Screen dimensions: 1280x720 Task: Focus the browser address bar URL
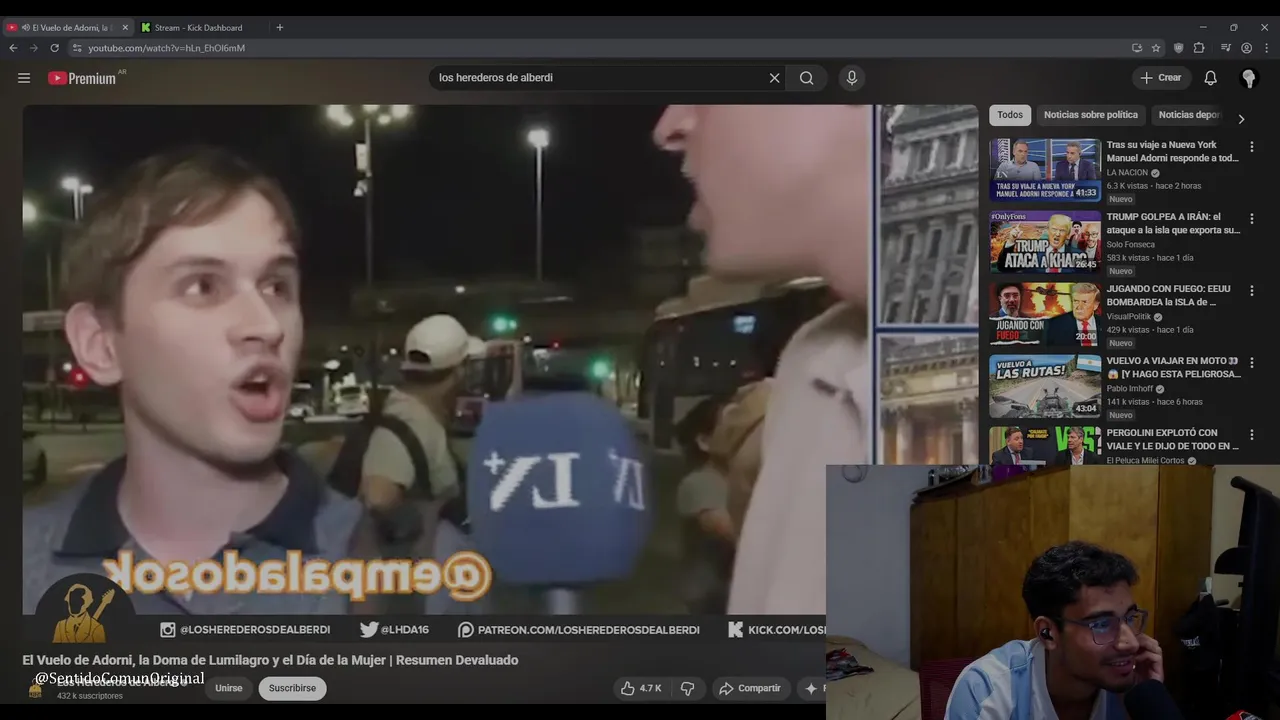[x=166, y=48]
